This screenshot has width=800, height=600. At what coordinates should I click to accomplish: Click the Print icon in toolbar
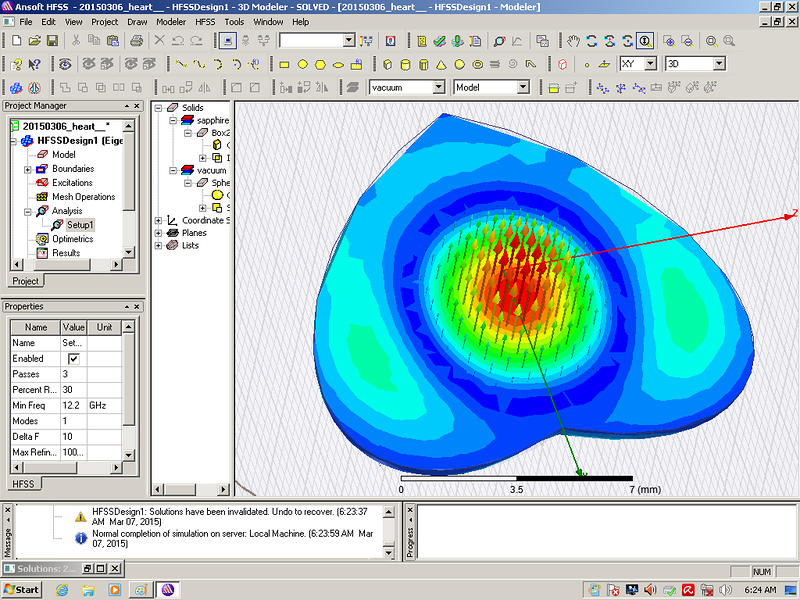click(x=137, y=41)
